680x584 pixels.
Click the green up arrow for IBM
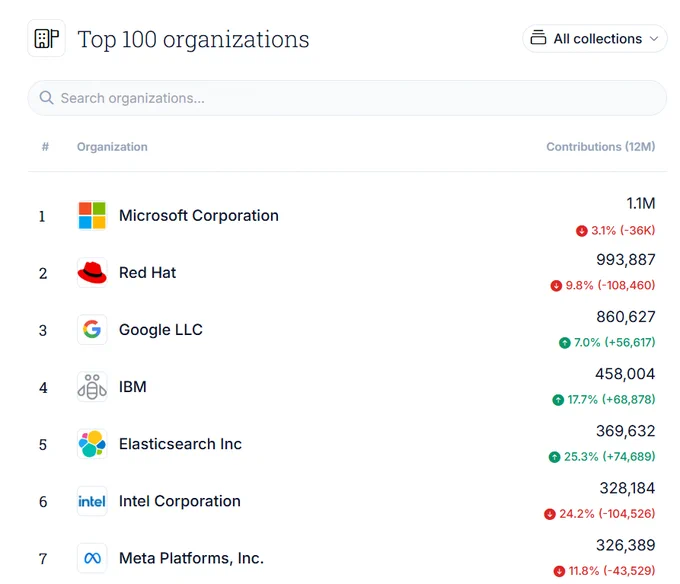(x=558, y=400)
